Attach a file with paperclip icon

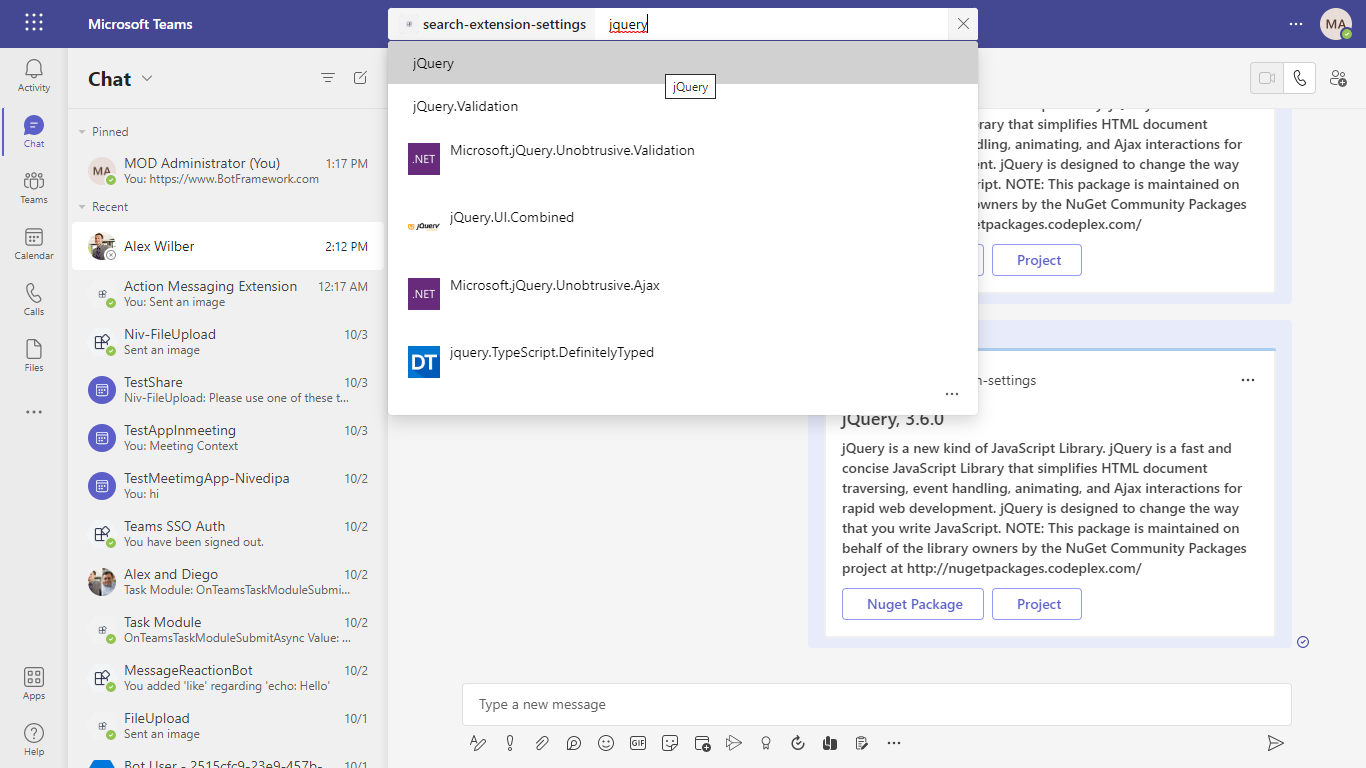coord(542,743)
